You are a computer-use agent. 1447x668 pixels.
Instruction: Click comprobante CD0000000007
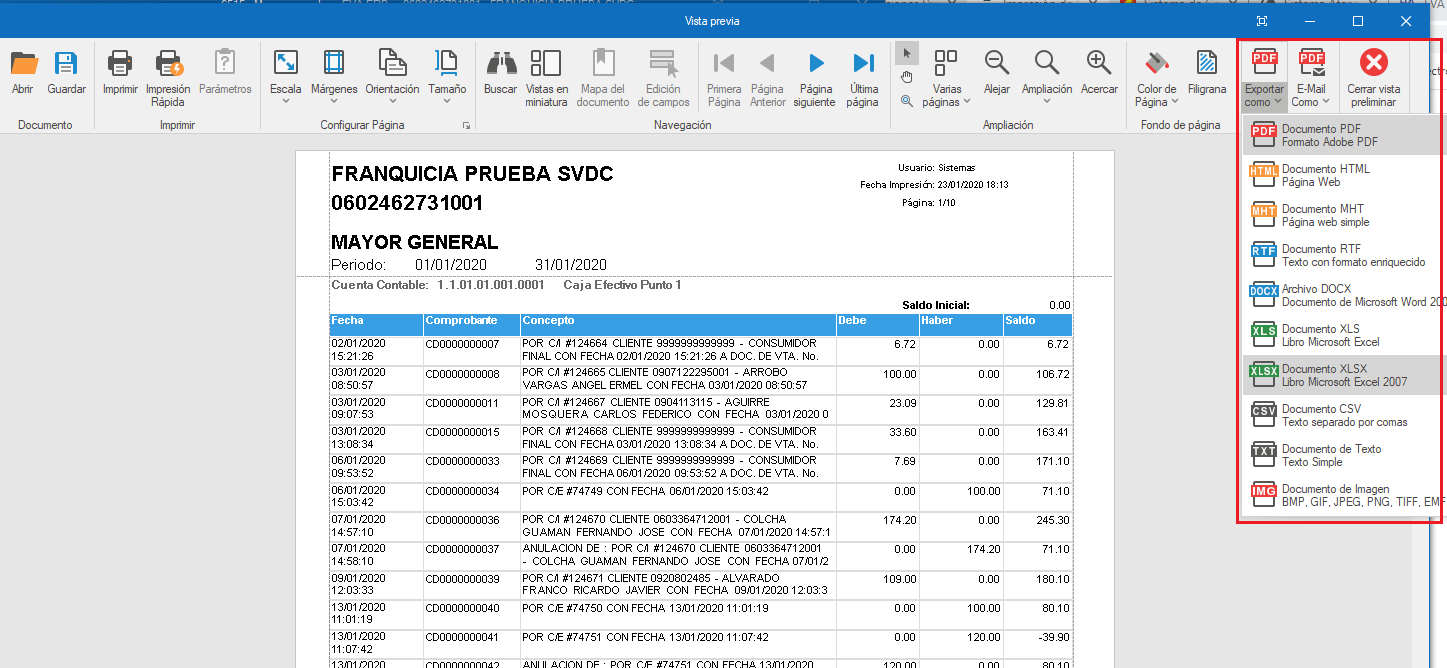[x=462, y=344]
